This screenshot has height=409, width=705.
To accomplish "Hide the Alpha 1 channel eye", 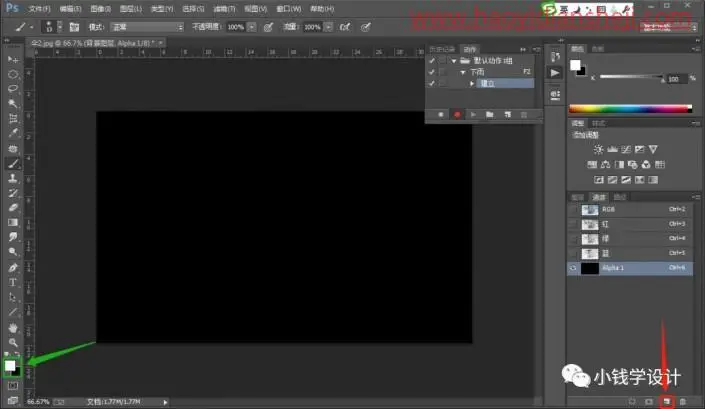I will [x=573, y=268].
